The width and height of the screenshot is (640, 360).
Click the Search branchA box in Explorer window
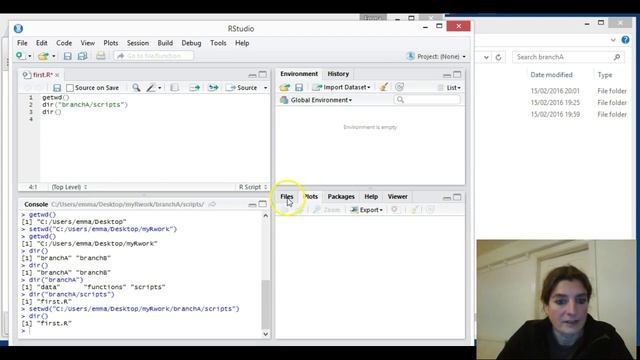(568, 57)
